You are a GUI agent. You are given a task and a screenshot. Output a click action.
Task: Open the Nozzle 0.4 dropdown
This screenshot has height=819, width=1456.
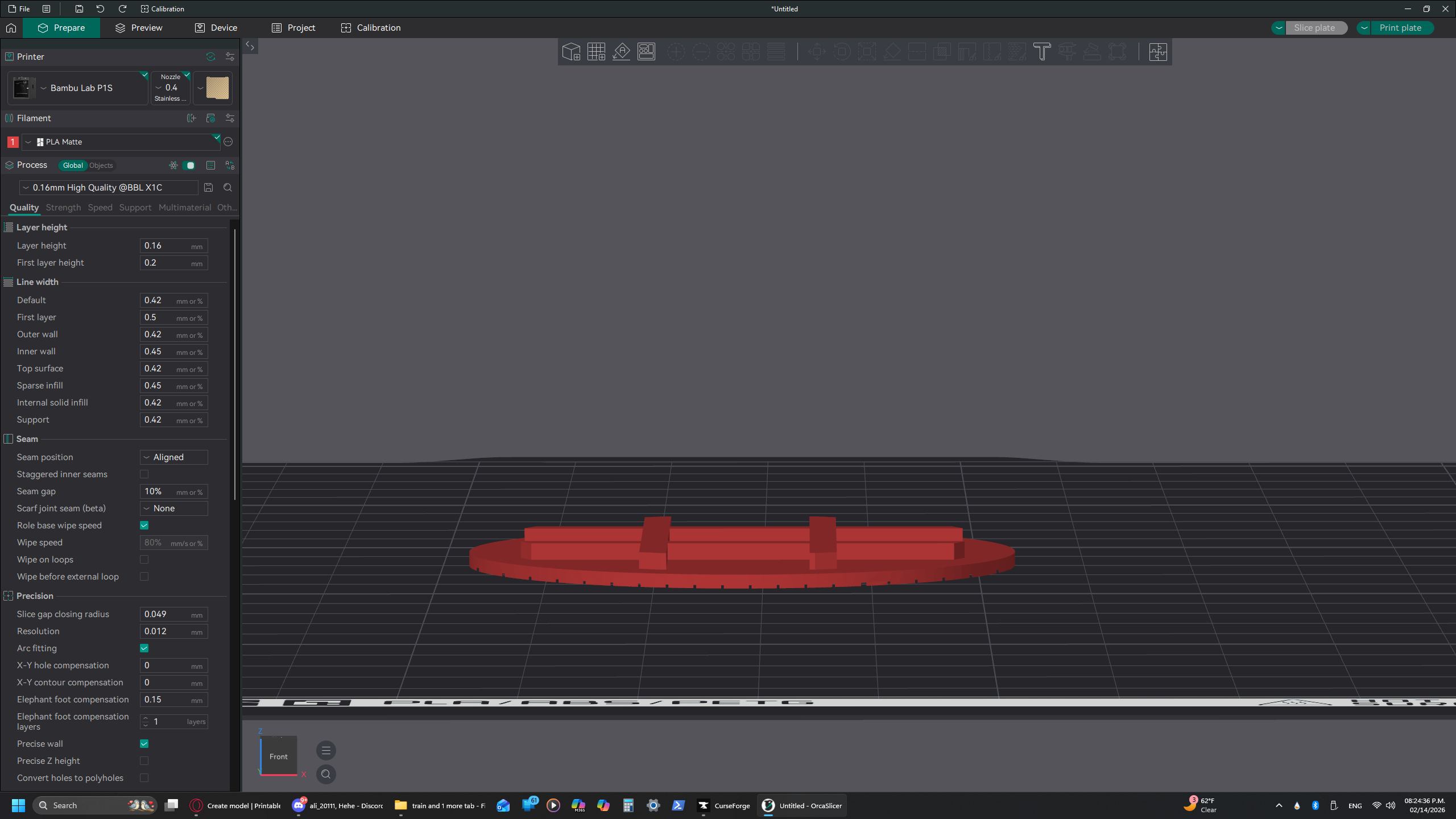click(171, 88)
